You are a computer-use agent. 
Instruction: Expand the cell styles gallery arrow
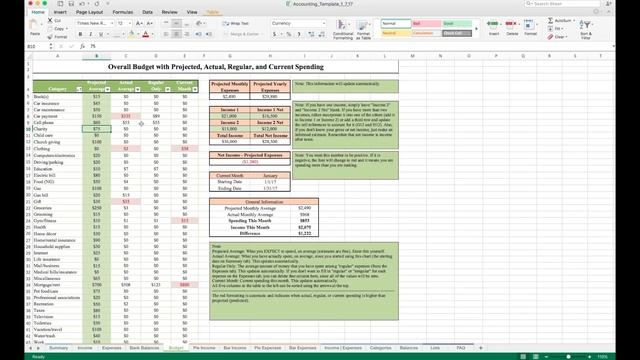coord(476,29)
